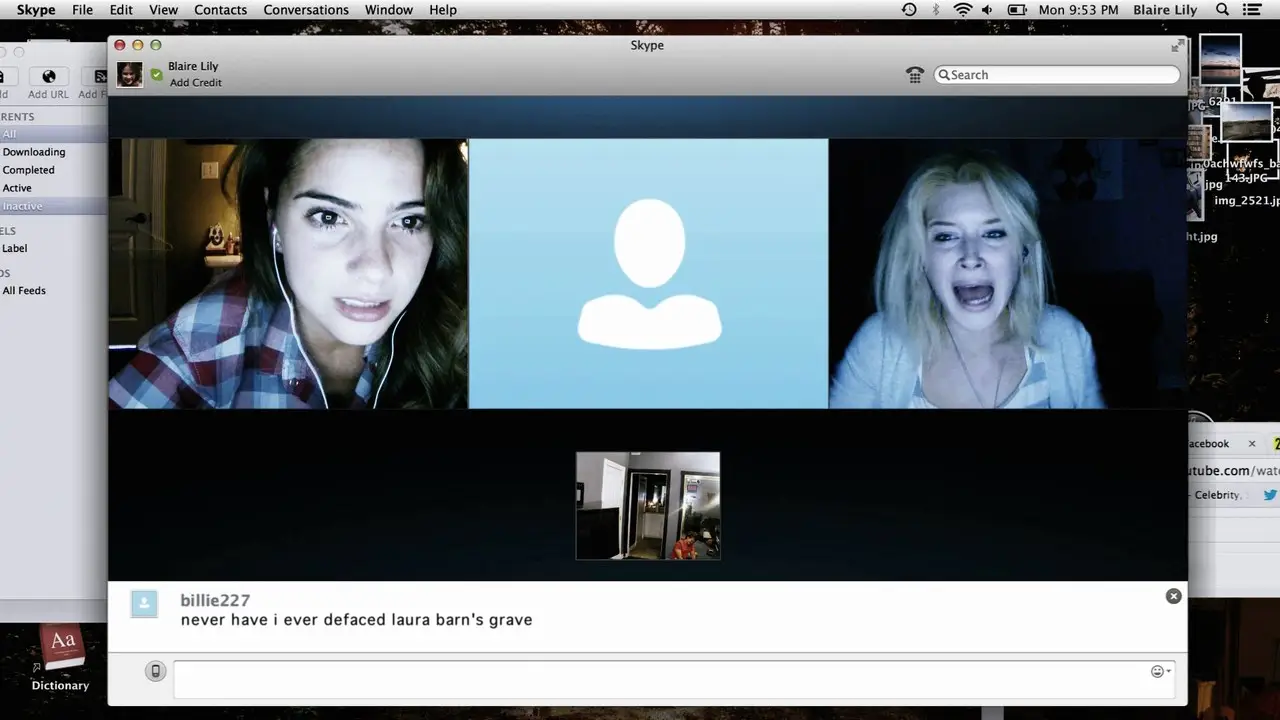The width and height of the screenshot is (1280, 720).
Task: Click the Time Machine icon in menu bar
Action: click(x=909, y=10)
